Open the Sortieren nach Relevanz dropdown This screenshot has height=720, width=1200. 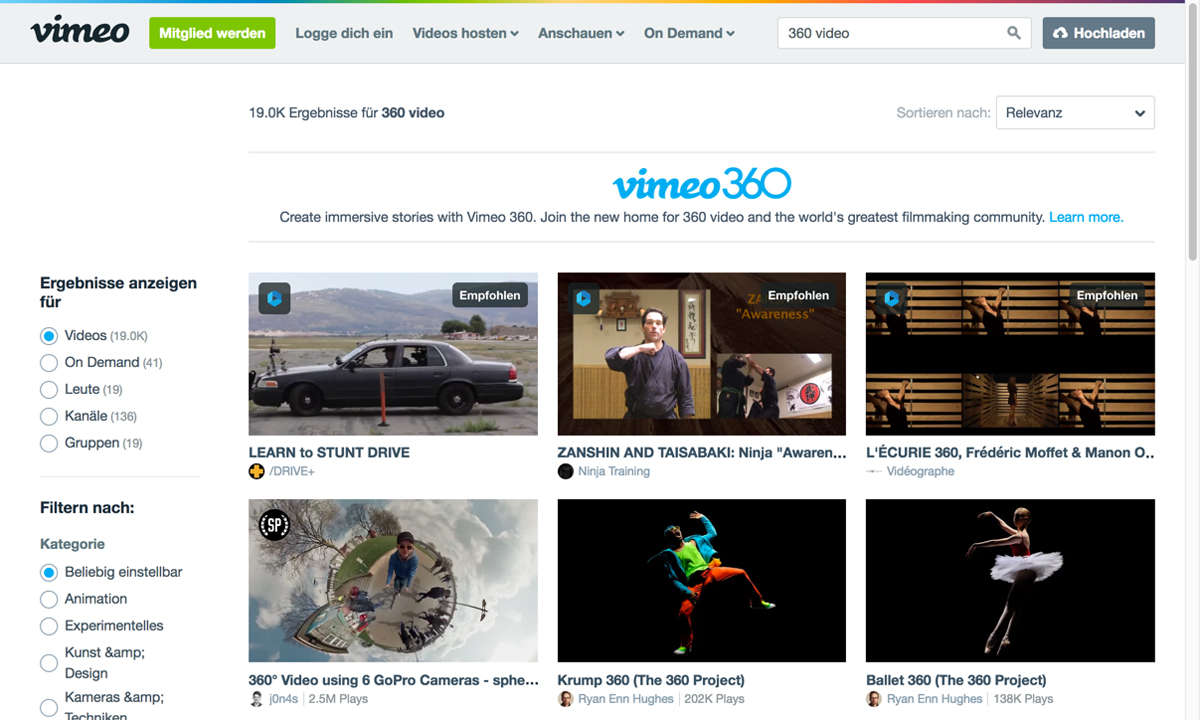coord(1075,113)
